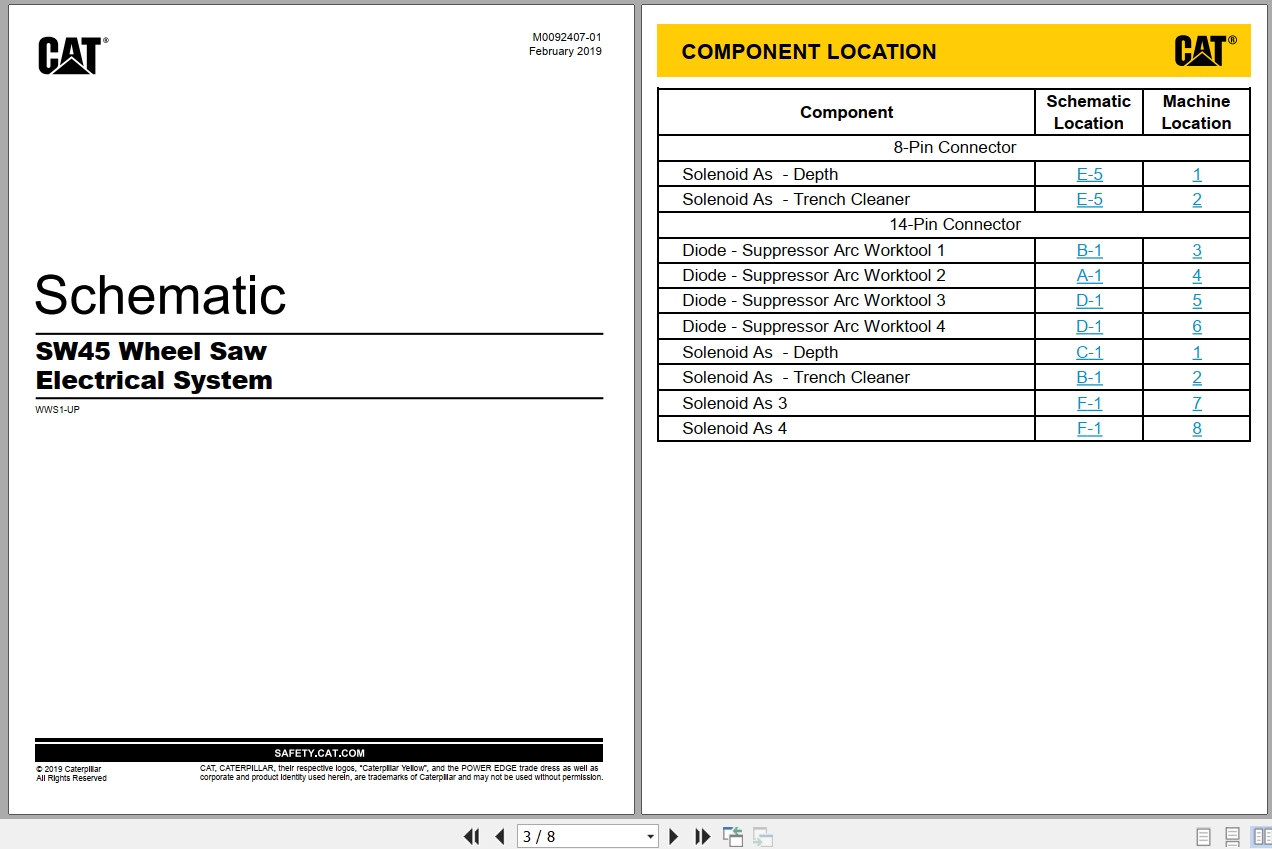The width and height of the screenshot is (1272, 849).
Task: Click the next view navigation icon
Action: [764, 837]
